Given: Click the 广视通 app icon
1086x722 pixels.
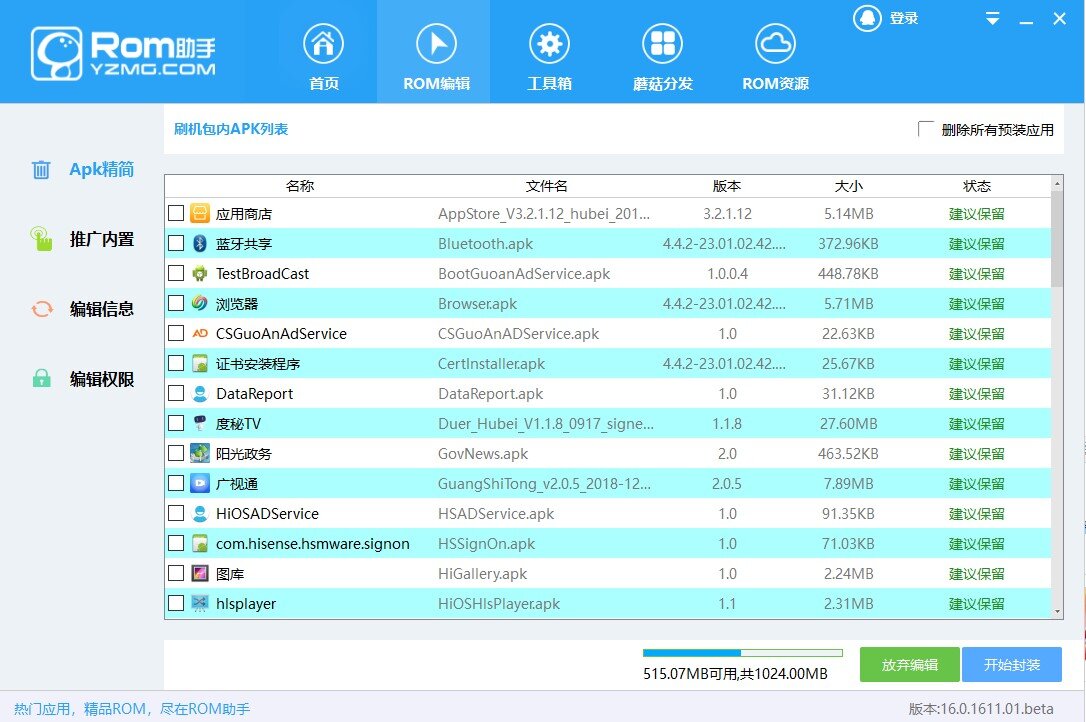Looking at the screenshot, I should [x=199, y=483].
